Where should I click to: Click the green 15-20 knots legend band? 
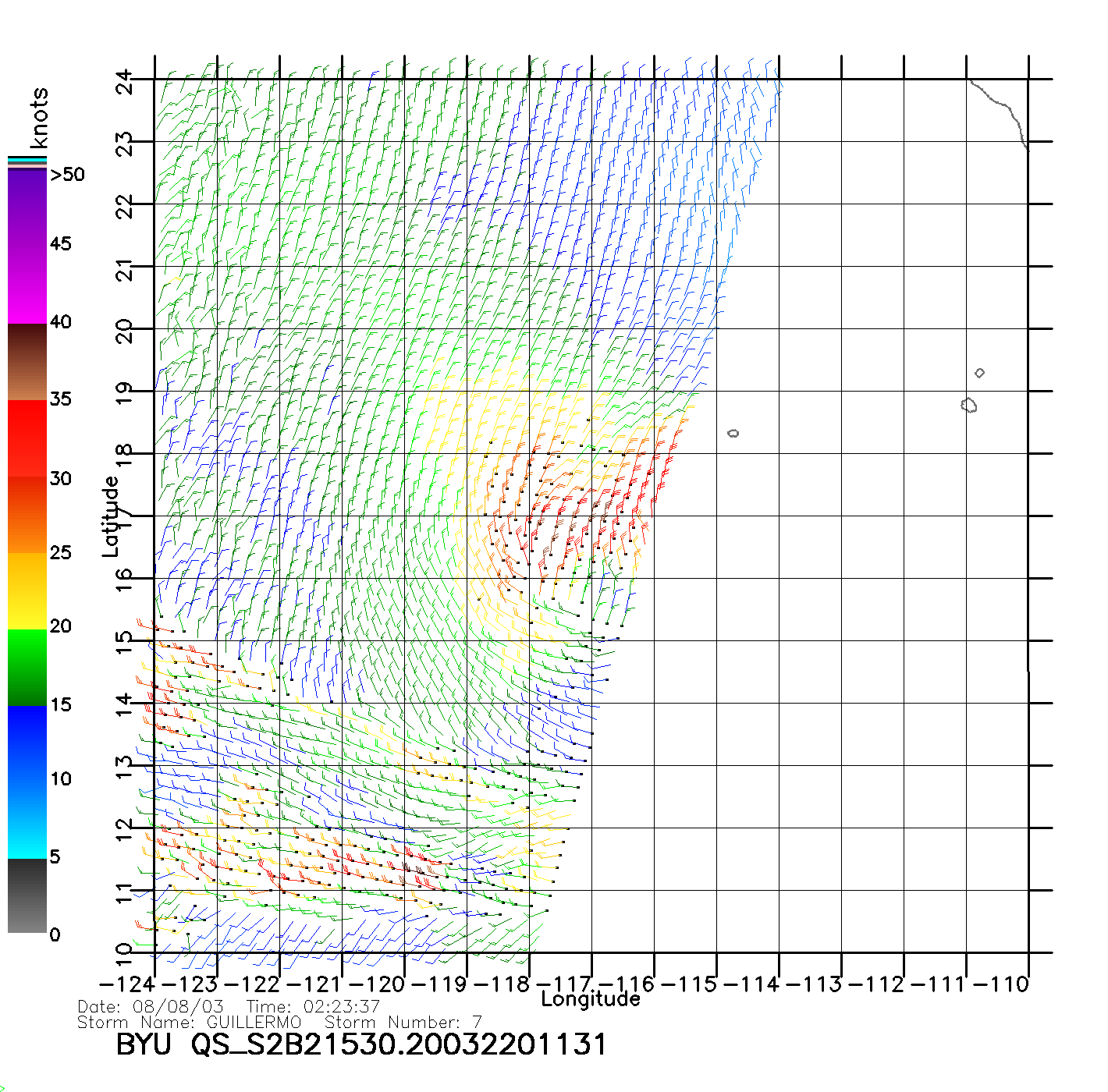coord(27,667)
